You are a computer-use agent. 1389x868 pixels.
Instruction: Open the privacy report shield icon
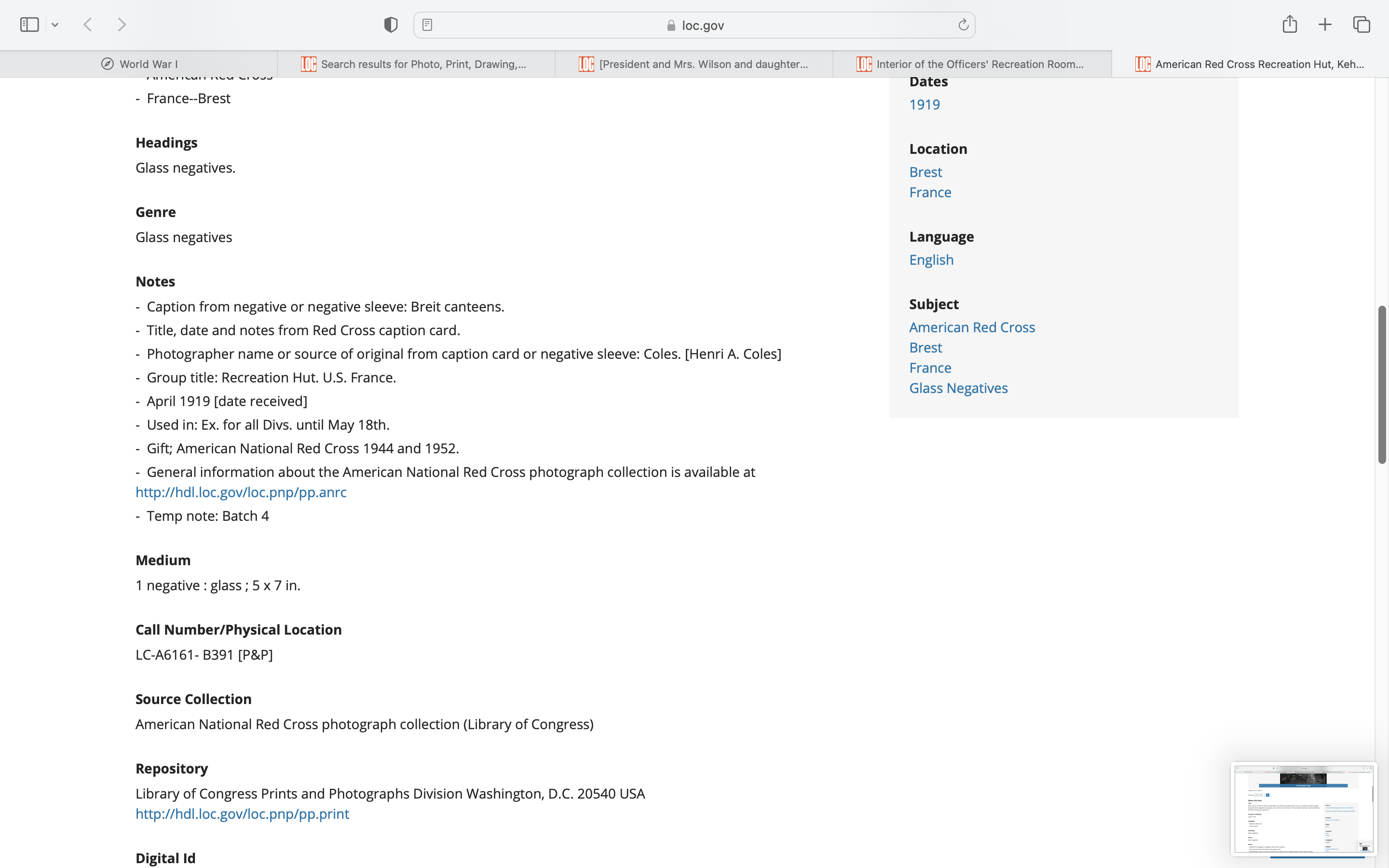390,25
